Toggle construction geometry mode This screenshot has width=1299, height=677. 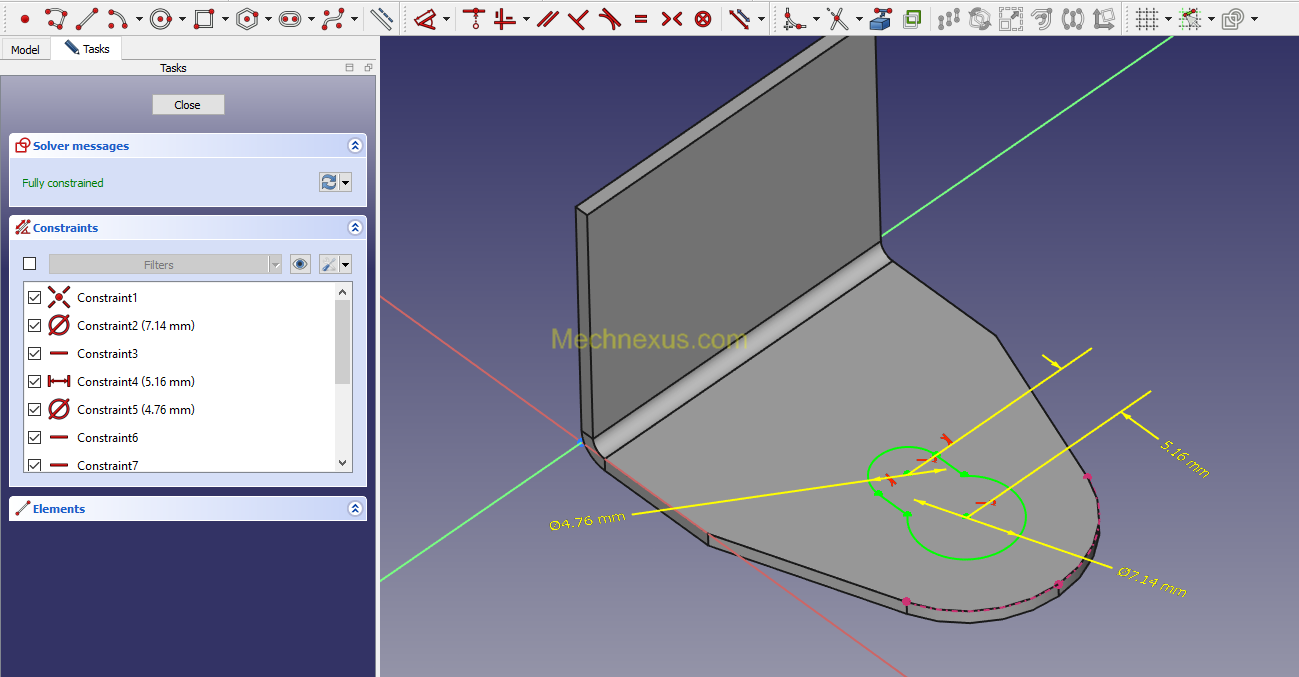coord(381,18)
